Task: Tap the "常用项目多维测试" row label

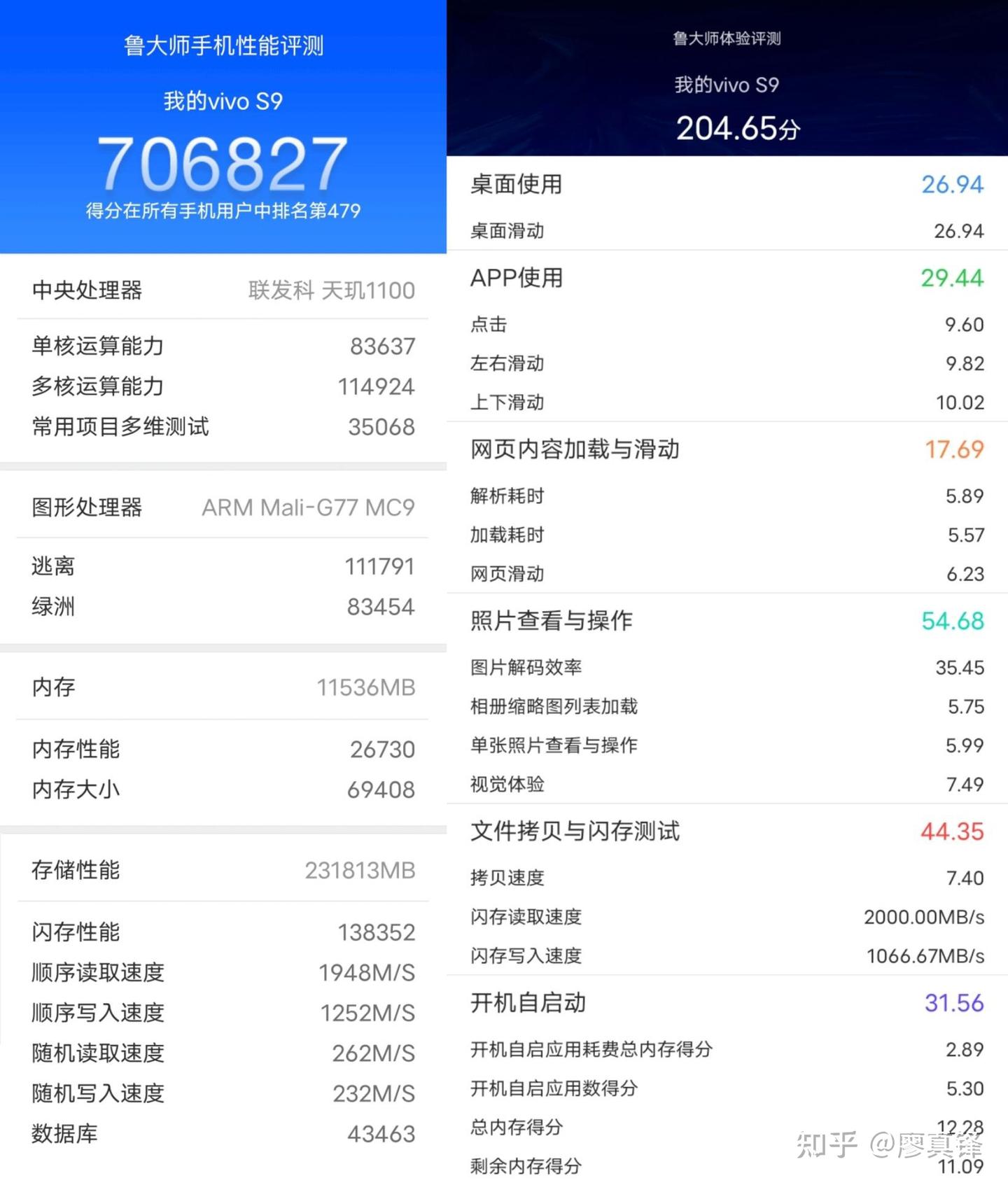Action: click(120, 427)
